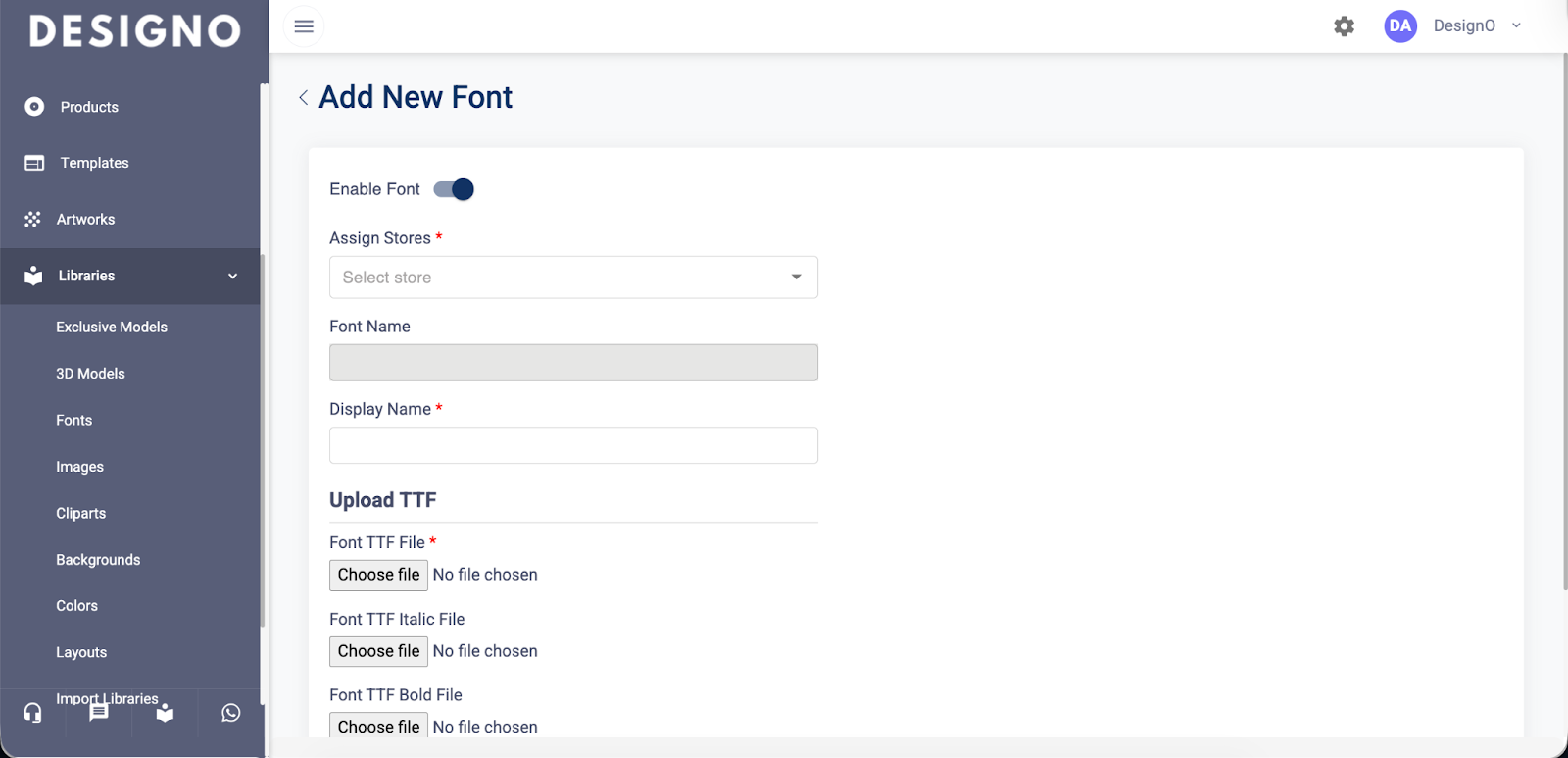This screenshot has width=1568, height=758.
Task: Navigate to Templates in sidebar
Action: [x=94, y=163]
